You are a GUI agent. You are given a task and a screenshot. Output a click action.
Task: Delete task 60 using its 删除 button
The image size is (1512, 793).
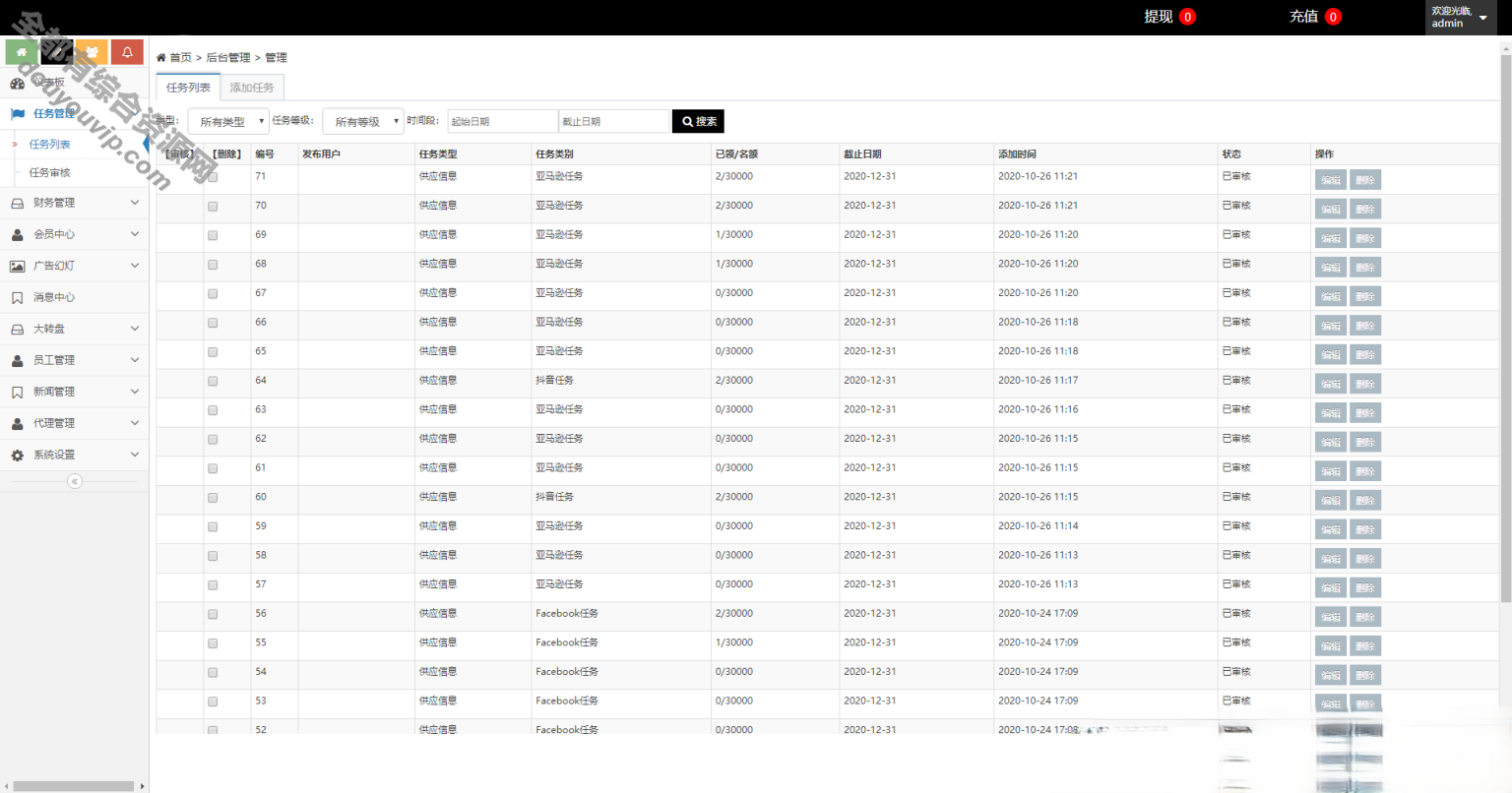[x=1365, y=500]
